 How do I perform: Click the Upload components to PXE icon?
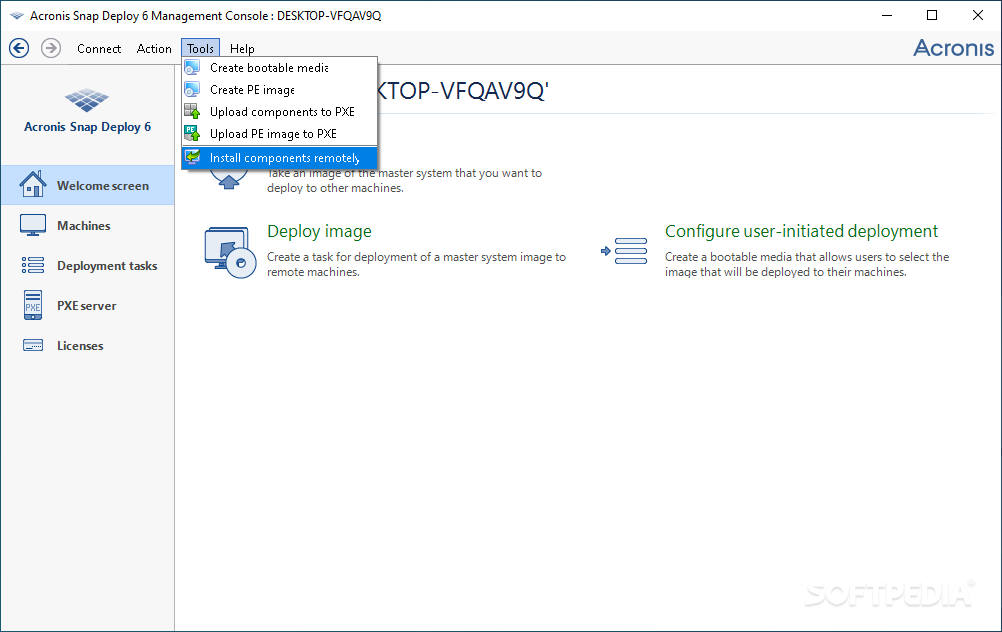point(192,111)
